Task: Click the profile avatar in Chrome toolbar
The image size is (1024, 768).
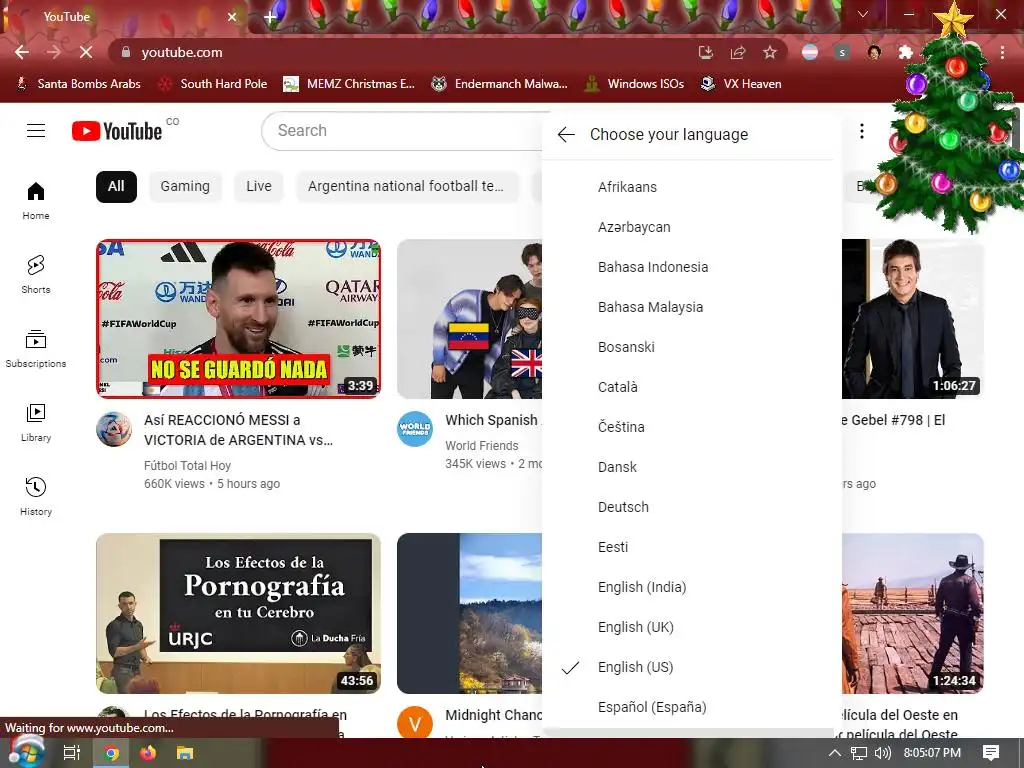Action: click(874, 52)
